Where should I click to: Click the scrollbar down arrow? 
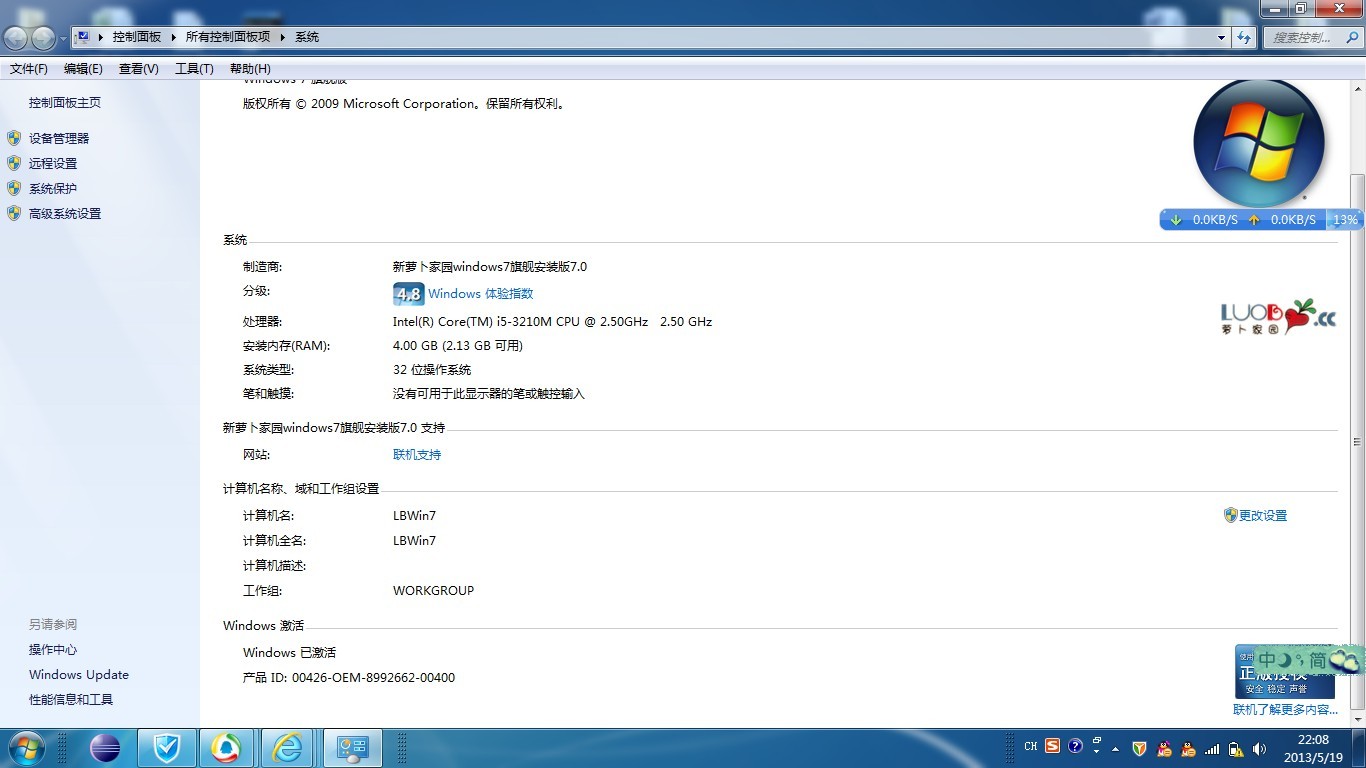[1357, 720]
